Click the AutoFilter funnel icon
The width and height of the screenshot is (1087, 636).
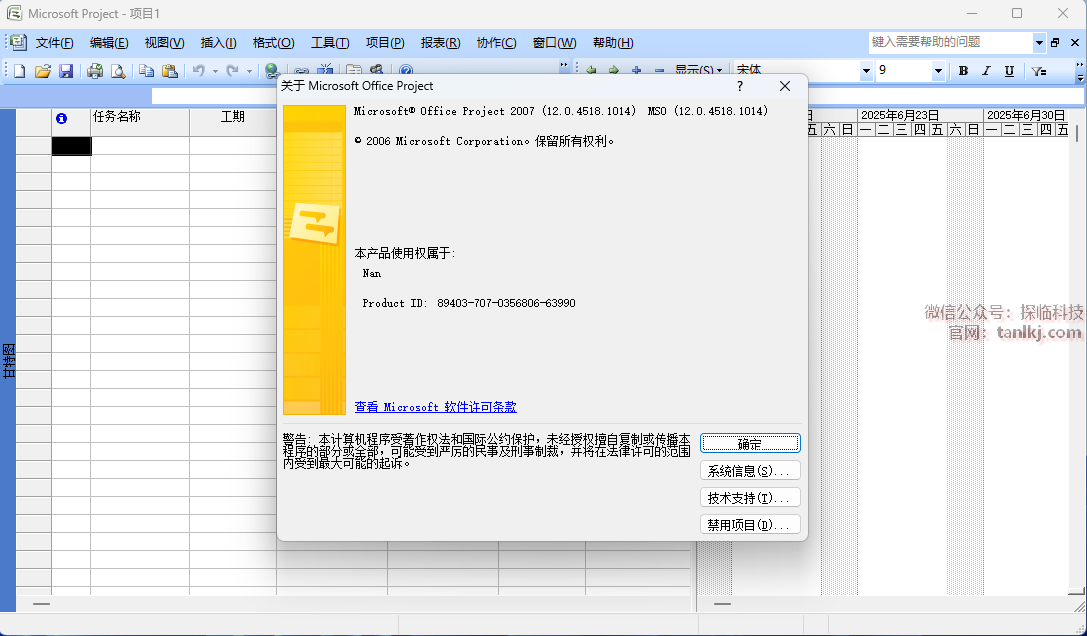(1039, 71)
